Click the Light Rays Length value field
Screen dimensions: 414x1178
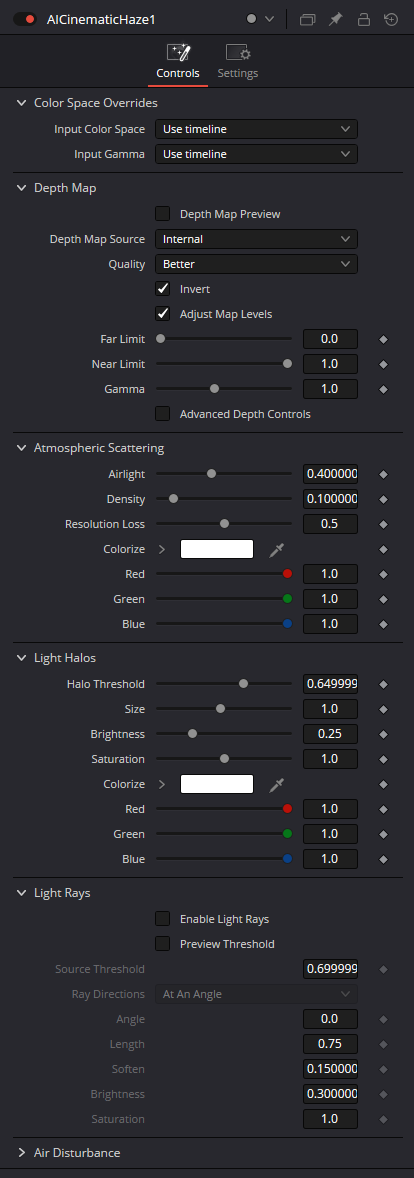pos(330,1044)
